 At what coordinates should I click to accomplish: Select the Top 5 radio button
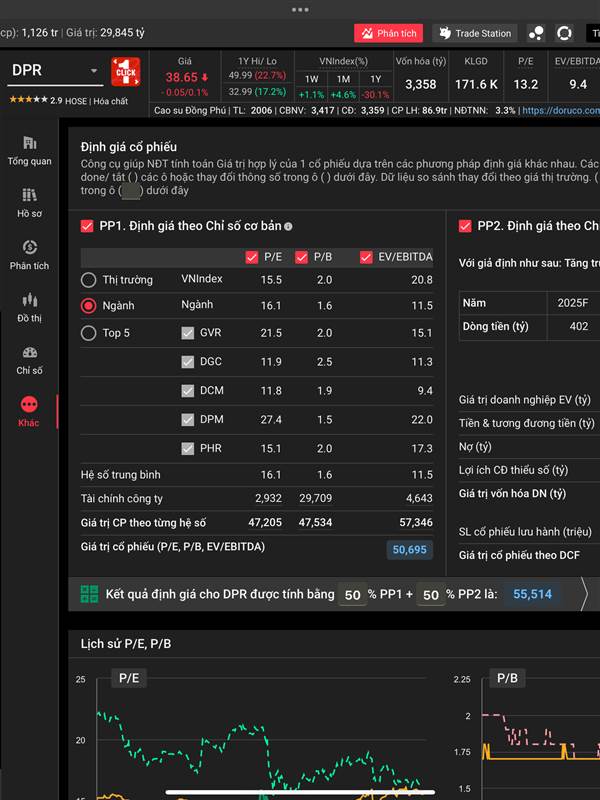coord(89,333)
